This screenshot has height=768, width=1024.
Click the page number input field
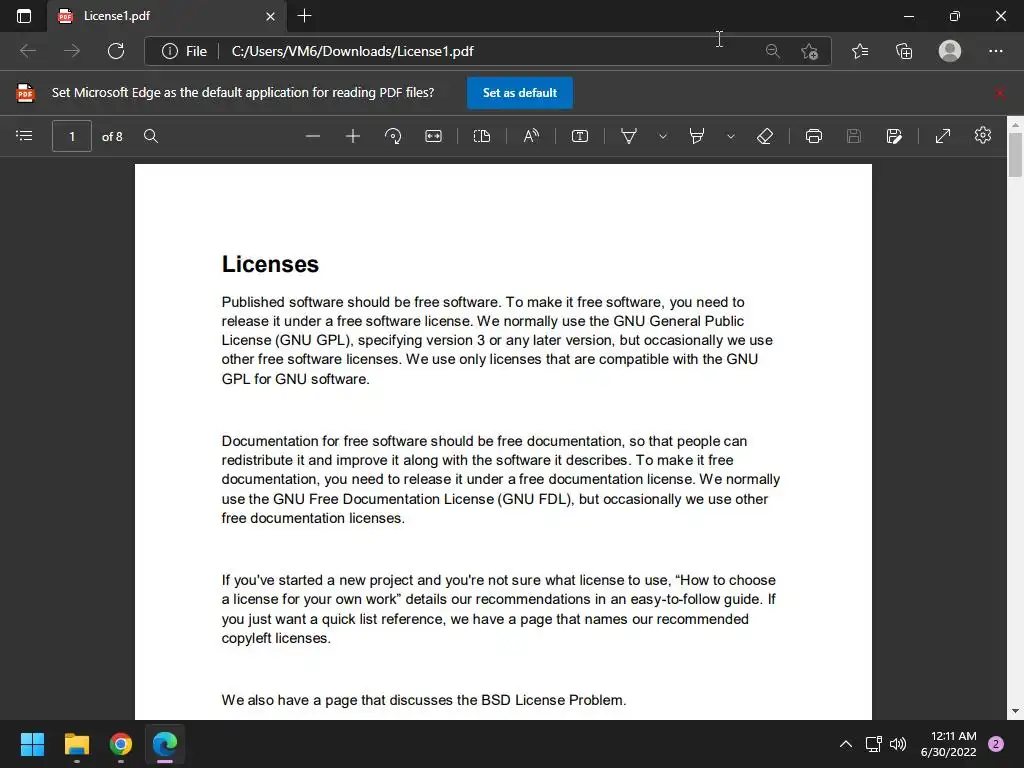tap(72, 136)
